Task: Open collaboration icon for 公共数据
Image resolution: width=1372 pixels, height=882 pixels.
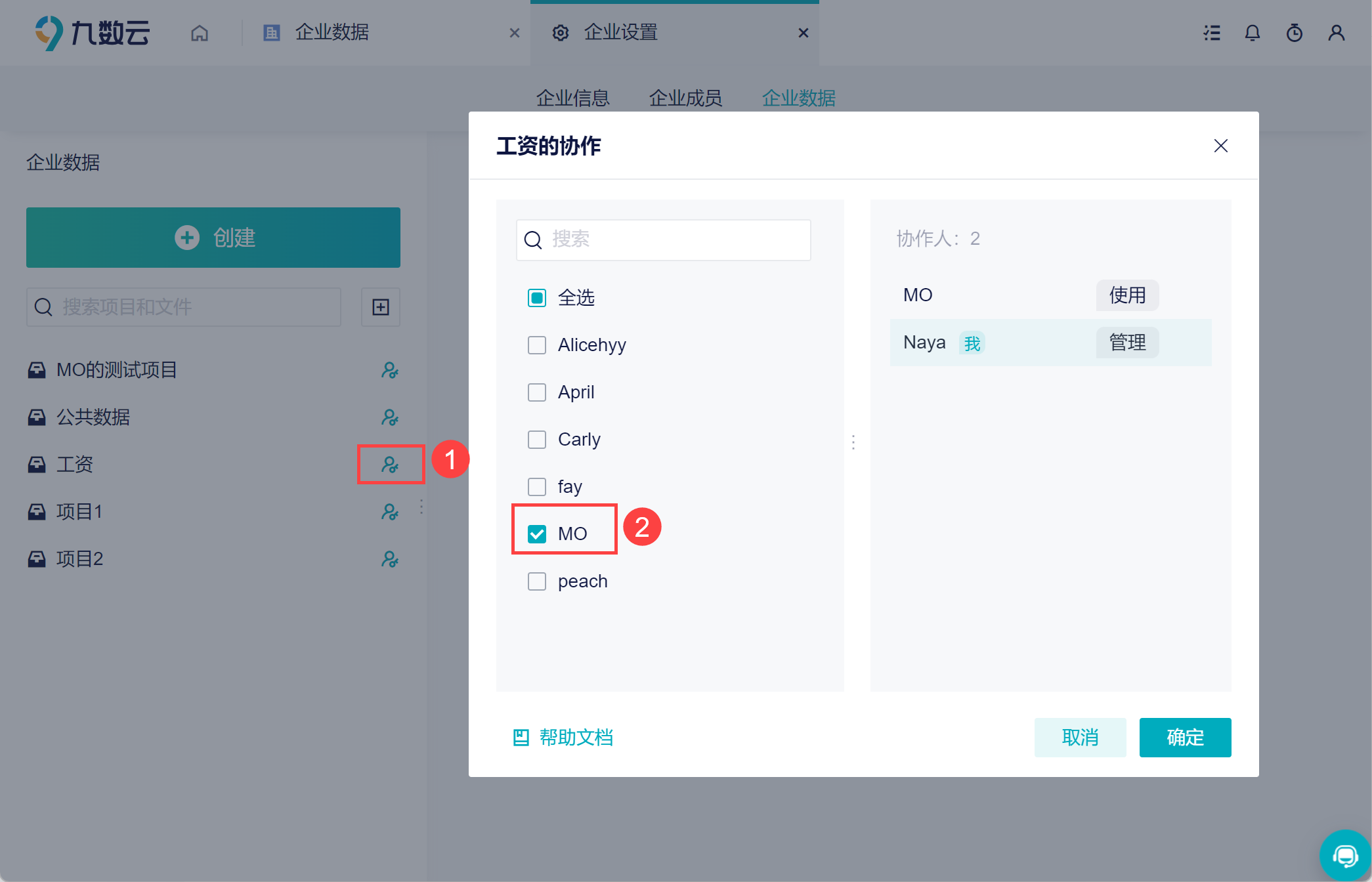Action: tap(391, 417)
